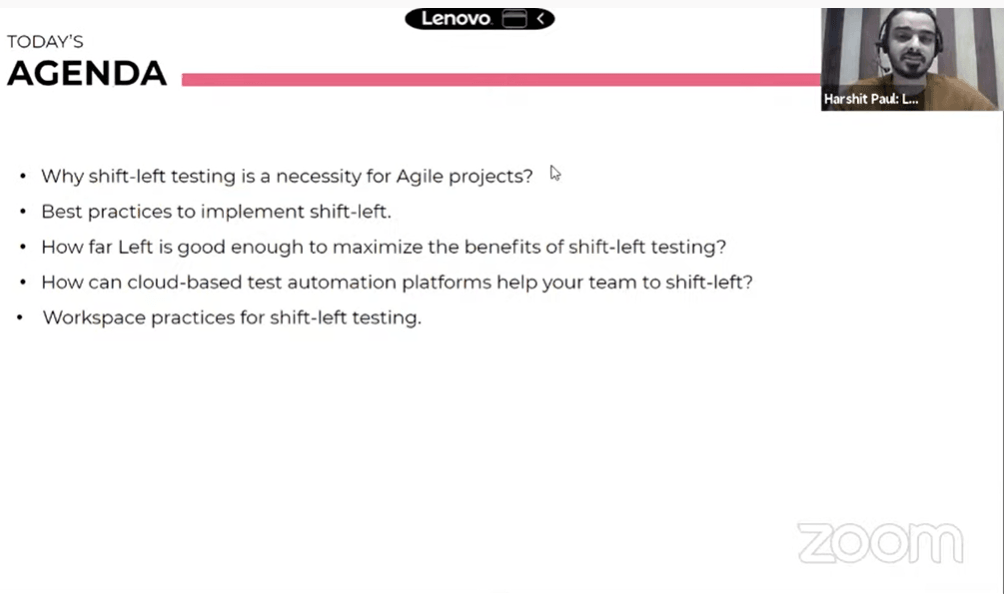Select 'Best practices to implement shift-left' line
Screen dimensions: 1004x594
[216, 212]
